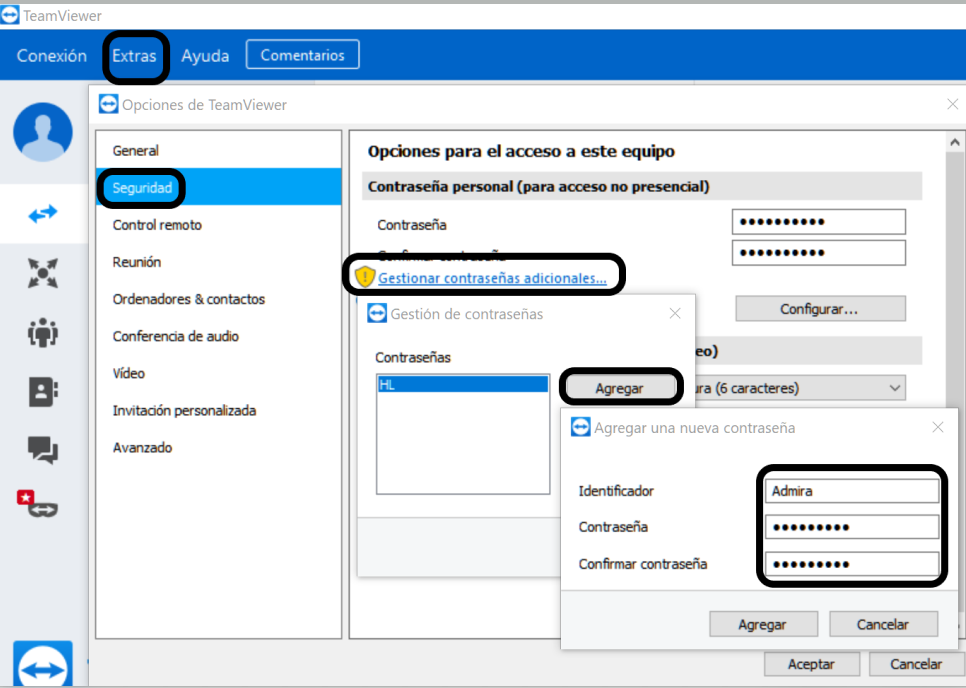Open the Chat bubbles icon
Viewport: 966px width, 688px height.
coord(43,450)
